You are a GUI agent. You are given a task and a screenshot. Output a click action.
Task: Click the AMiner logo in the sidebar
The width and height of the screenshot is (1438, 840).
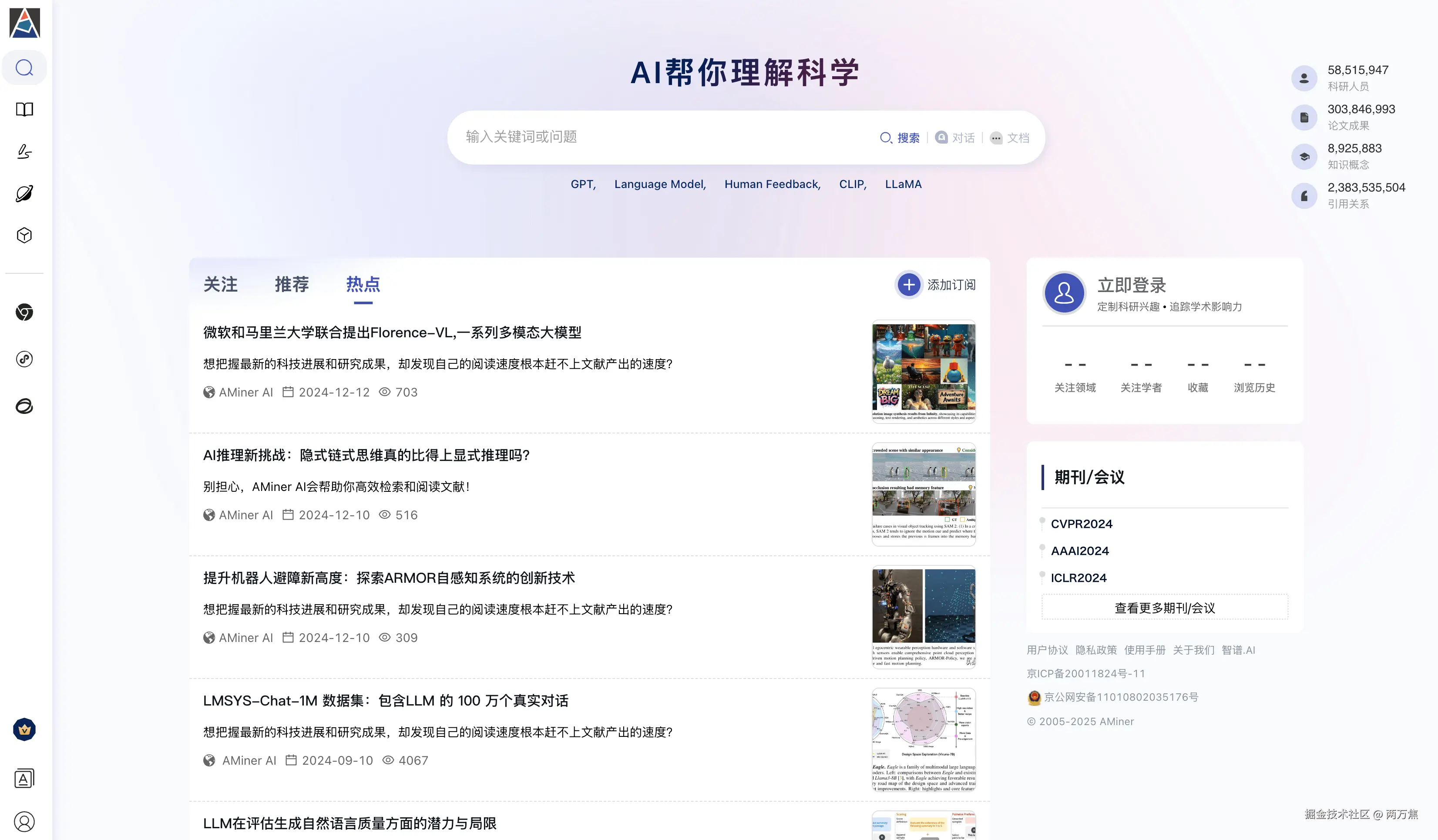click(x=24, y=23)
